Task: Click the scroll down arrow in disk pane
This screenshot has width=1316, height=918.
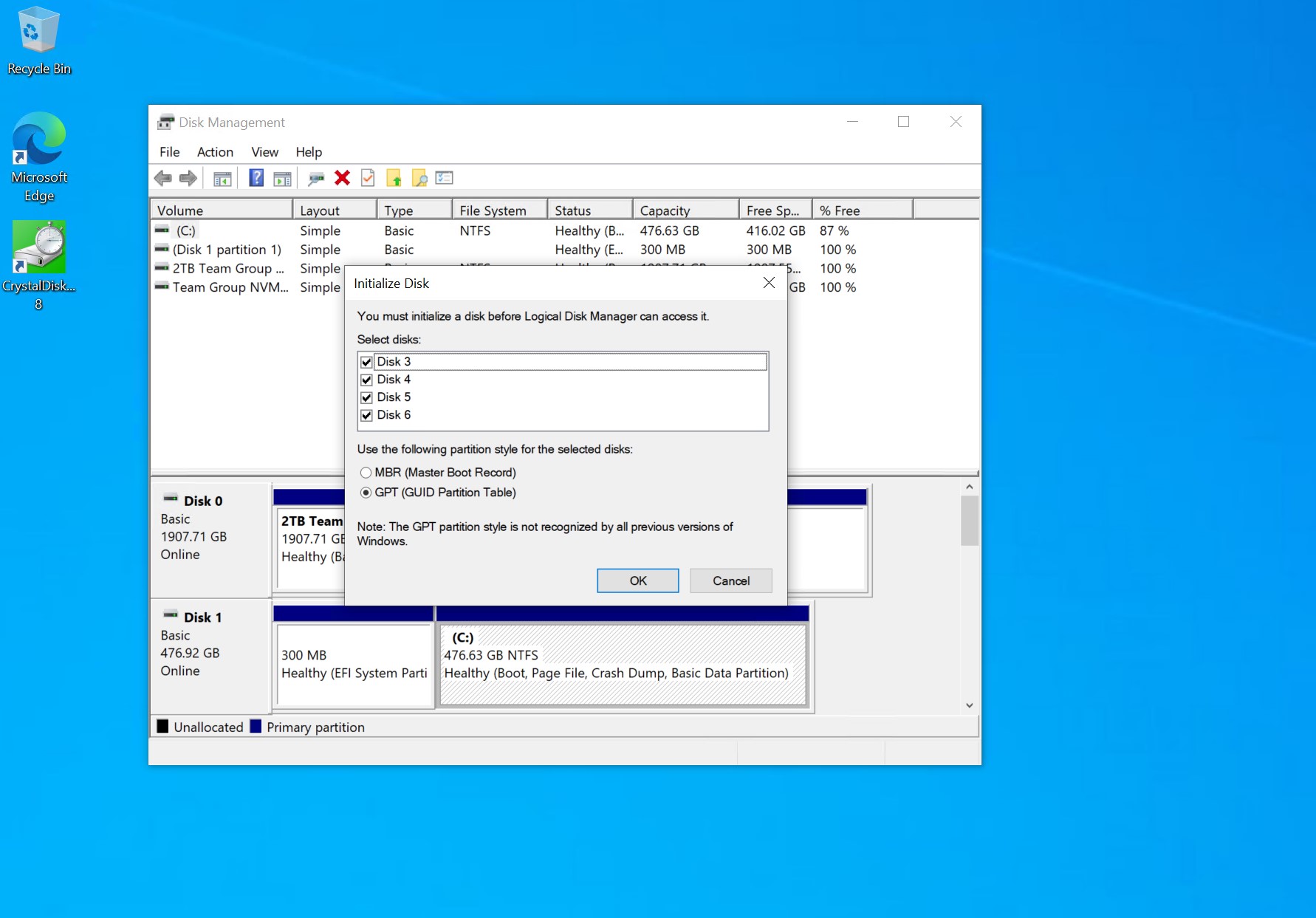Action: tap(969, 705)
